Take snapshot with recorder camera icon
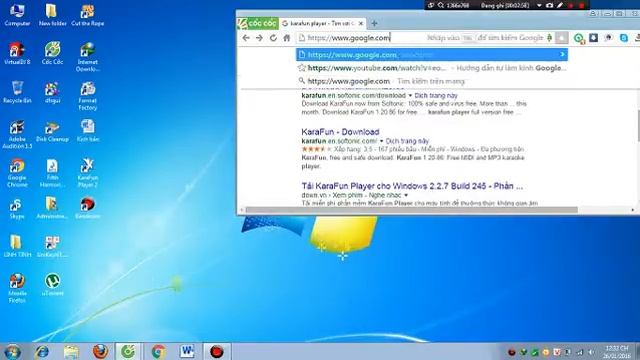Viewport: 640px width, 360px height. (549, 6)
